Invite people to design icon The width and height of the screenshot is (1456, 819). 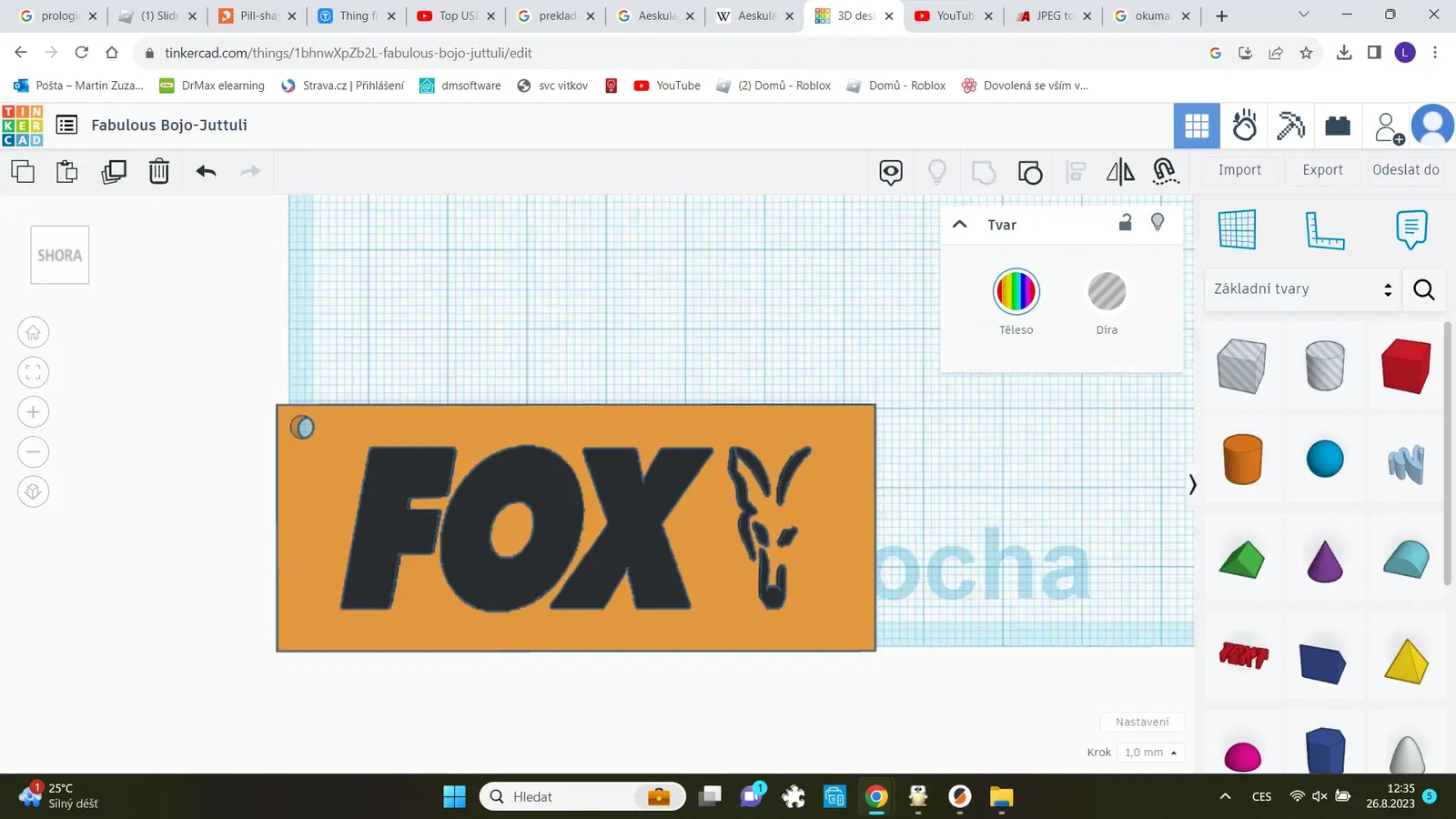tap(1390, 127)
